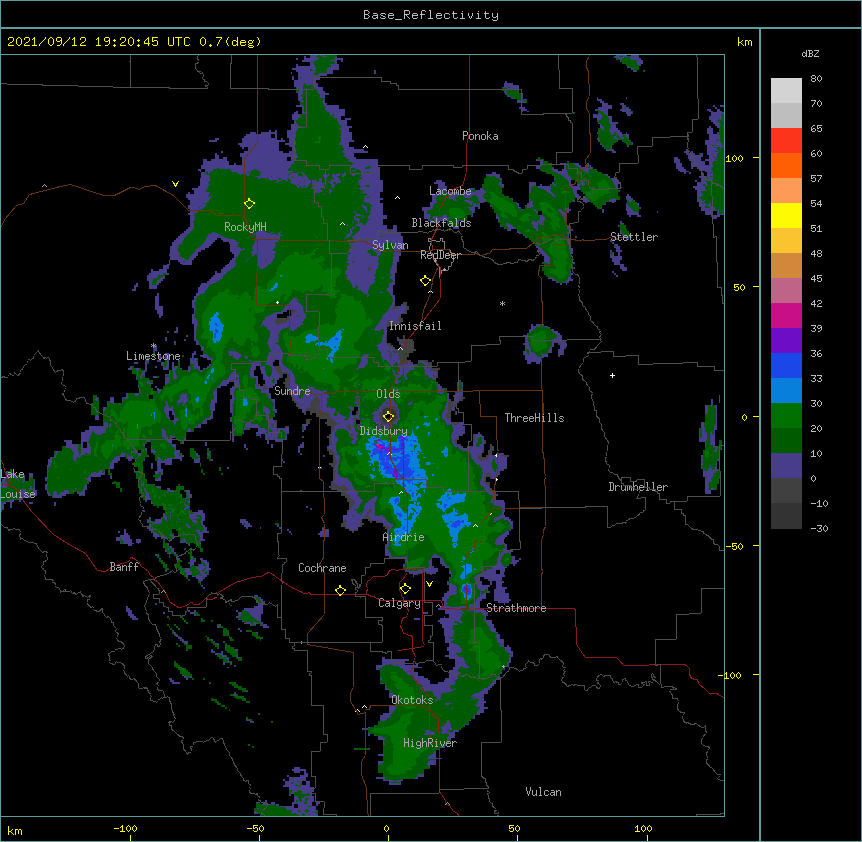Pick the dusty pink 42-45 dBZ swatch
The width and height of the screenshot is (862, 842).
(x=786, y=291)
